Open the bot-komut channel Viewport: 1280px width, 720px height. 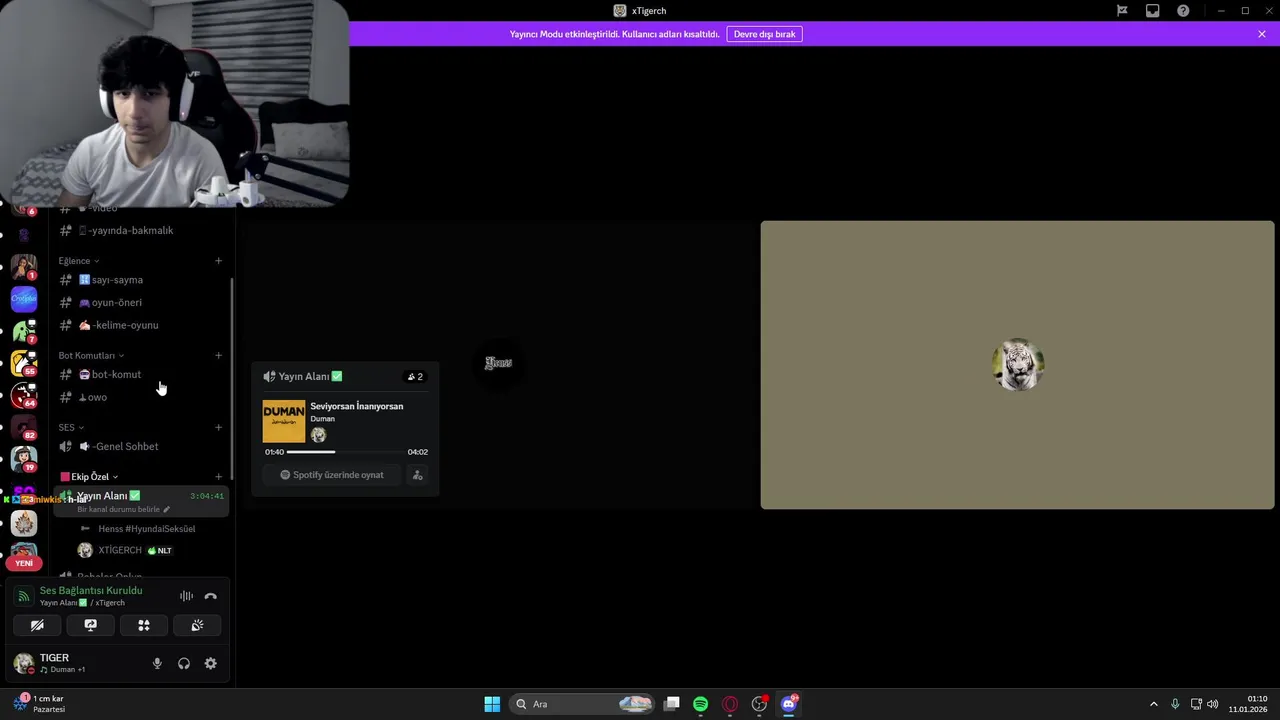pyautogui.click(x=140, y=374)
